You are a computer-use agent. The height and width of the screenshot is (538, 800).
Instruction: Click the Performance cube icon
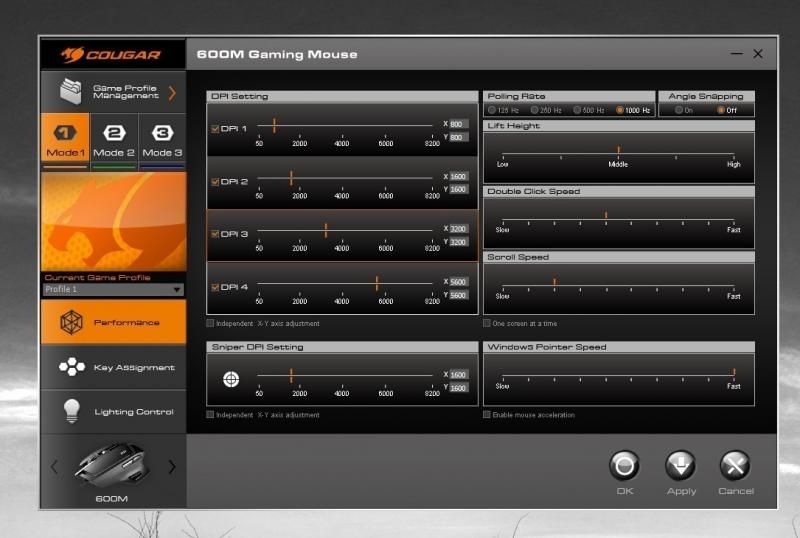(71, 322)
